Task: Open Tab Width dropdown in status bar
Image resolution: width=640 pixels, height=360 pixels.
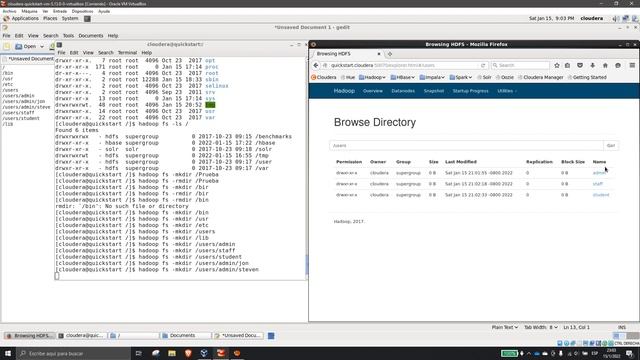Action: pos(541,327)
